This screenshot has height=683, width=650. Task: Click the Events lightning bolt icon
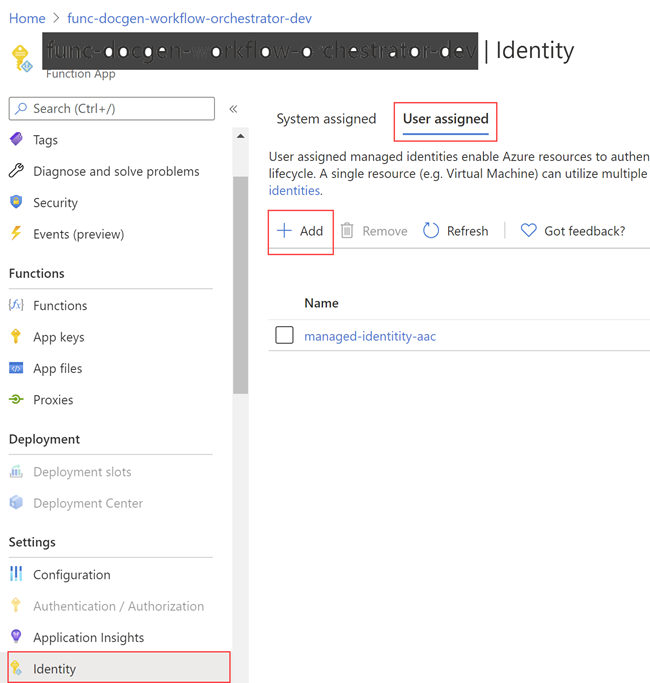[x=16, y=233]
